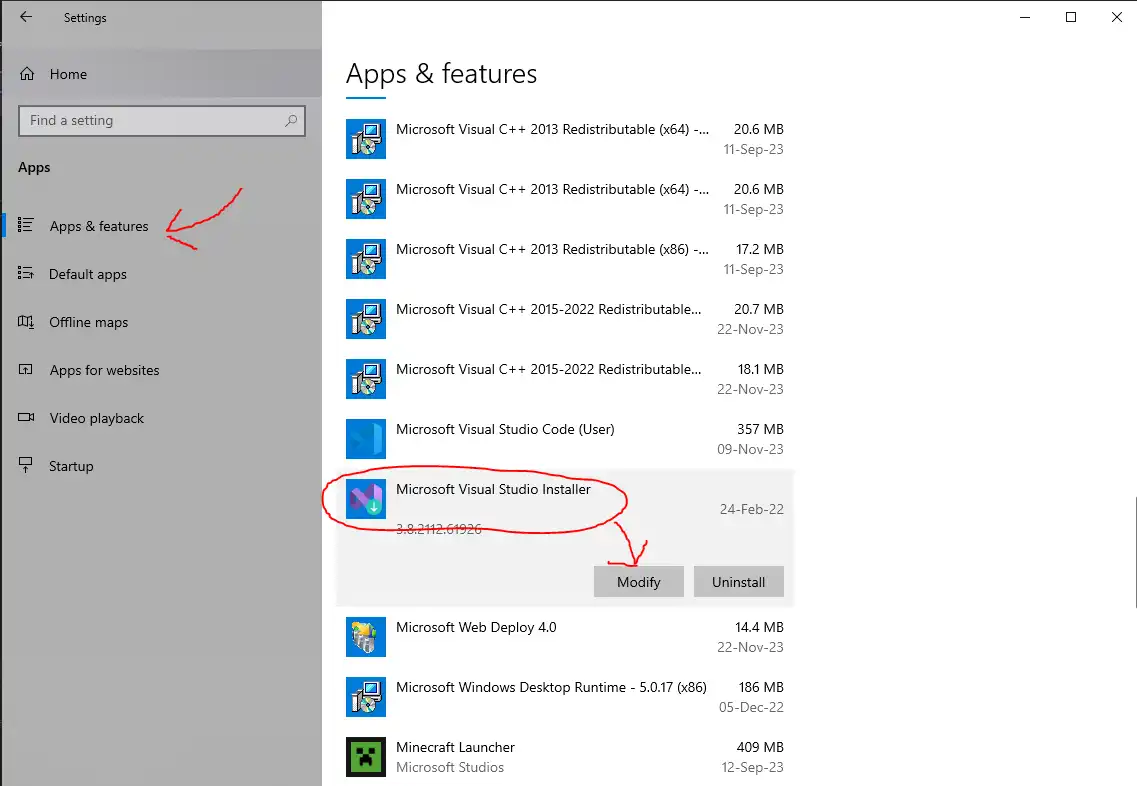Click the Visual Studio Installer app icon
1137x786 pixels.
click(365, 499)
